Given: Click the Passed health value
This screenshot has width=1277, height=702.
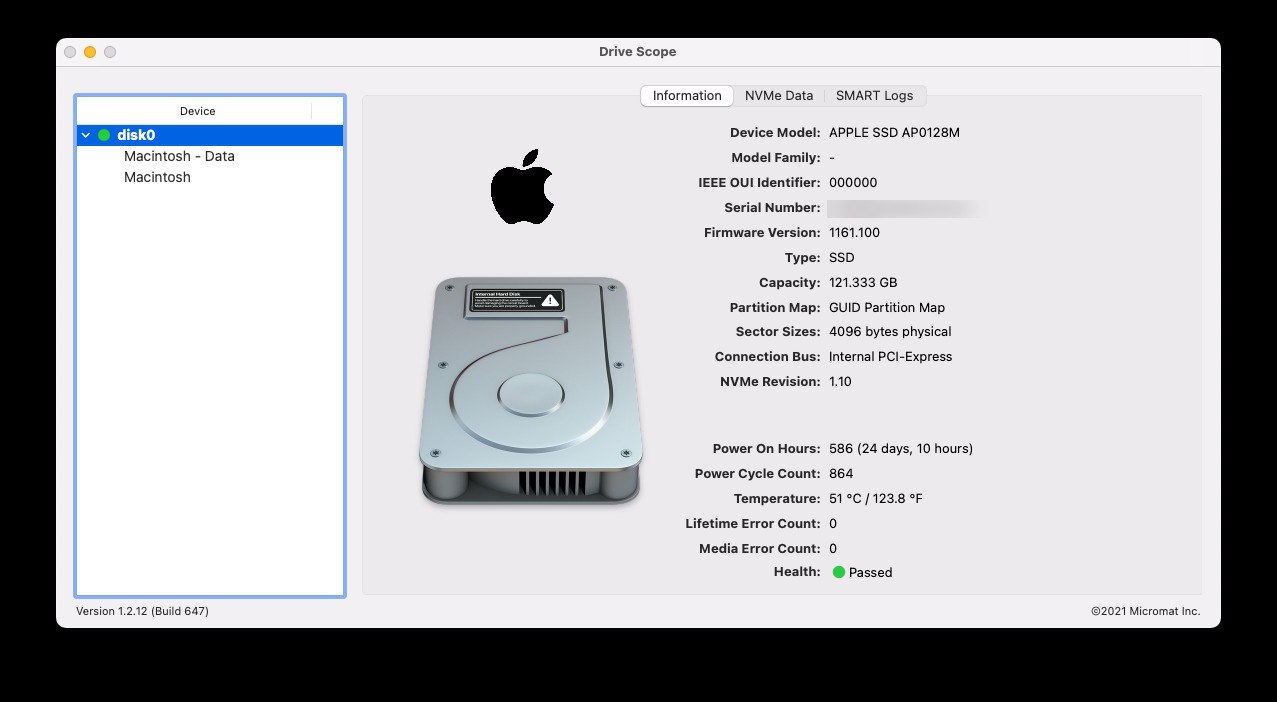Looking at the screenshot, I should point(870,573).
